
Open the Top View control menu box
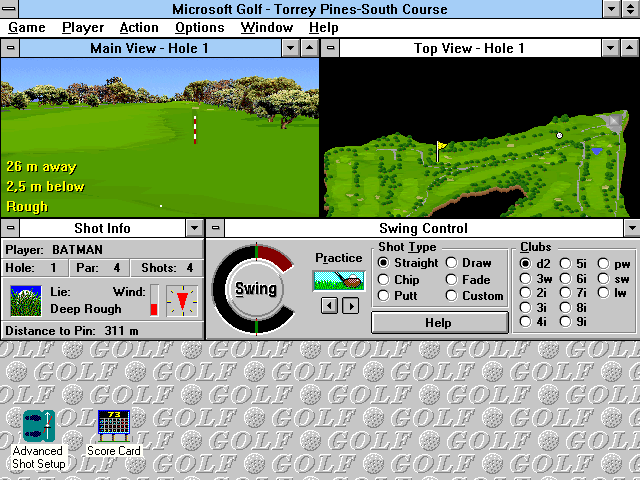330,48
